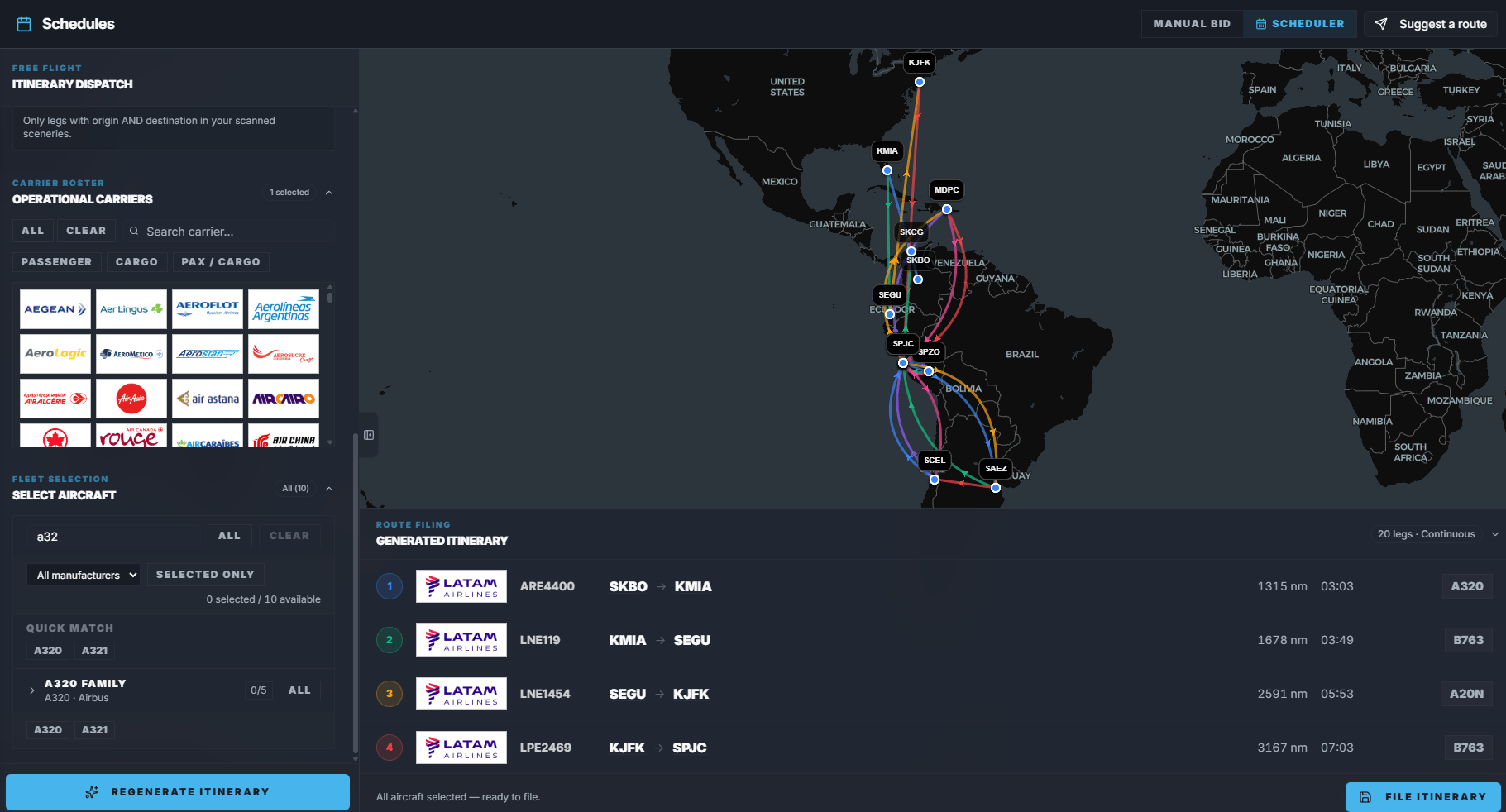
Task: Select the Aeromexico carrier logo
Action: click(131, 354)
